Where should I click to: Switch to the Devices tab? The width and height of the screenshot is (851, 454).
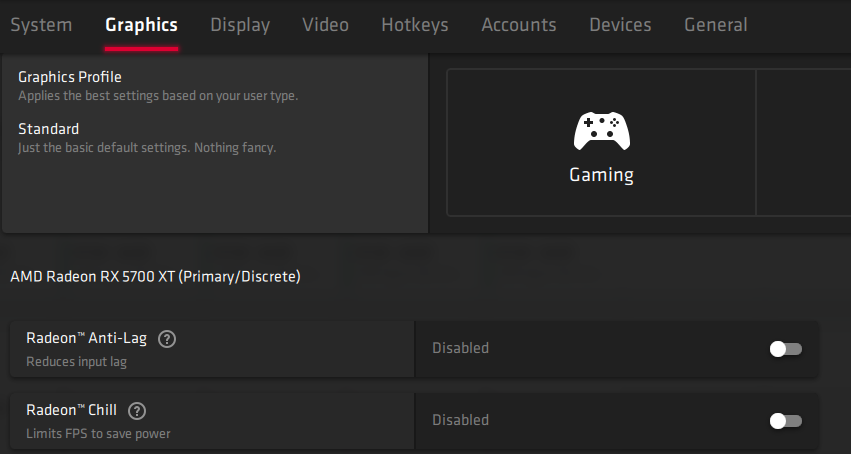tap(620, 25)
